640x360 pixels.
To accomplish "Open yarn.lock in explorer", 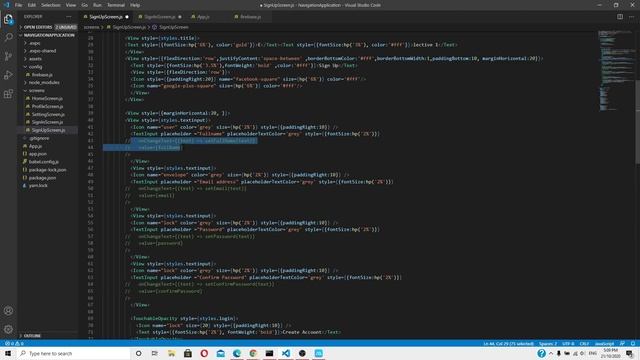I will pyautogui.click(x=38, y=186).
